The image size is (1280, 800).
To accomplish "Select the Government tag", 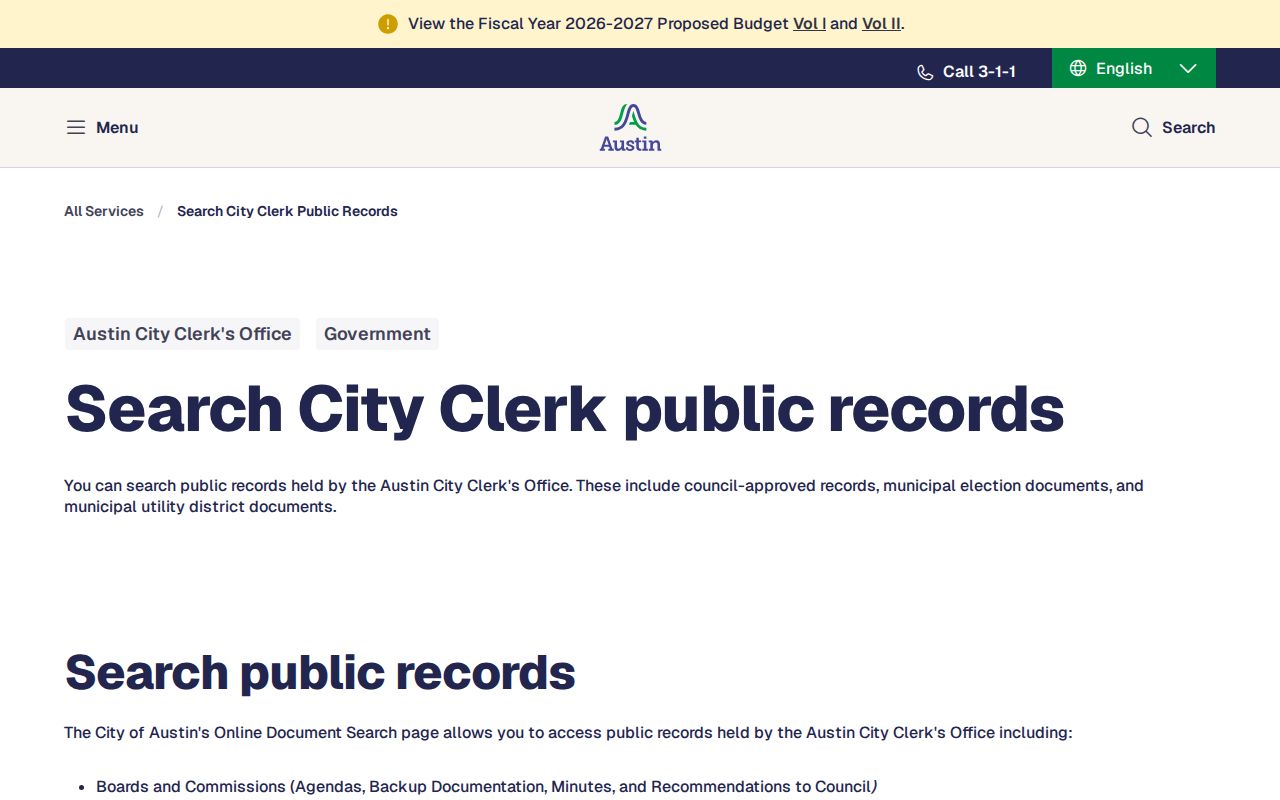I will (377, 334).
